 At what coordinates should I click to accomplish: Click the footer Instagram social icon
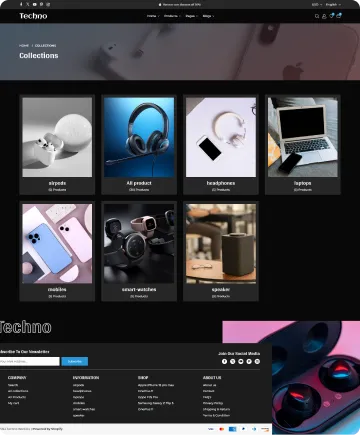[x=257, y=361]
